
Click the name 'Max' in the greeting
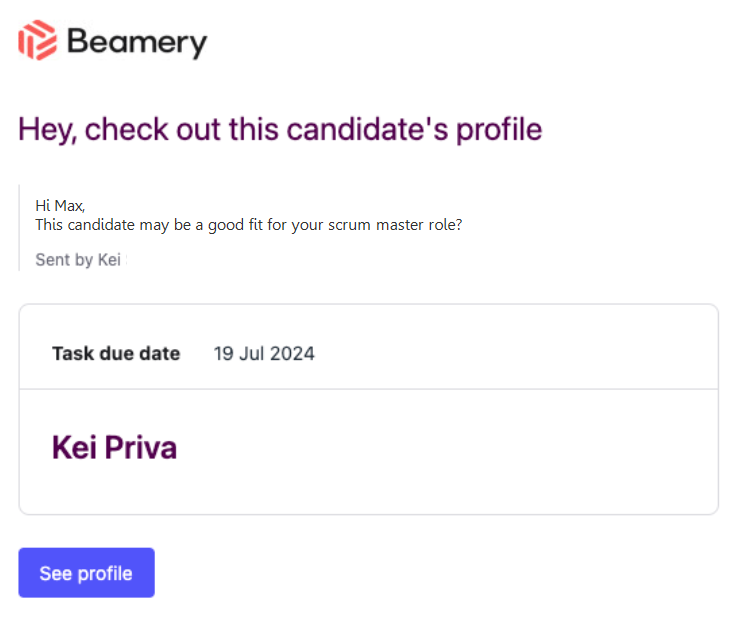pos(70,206)
